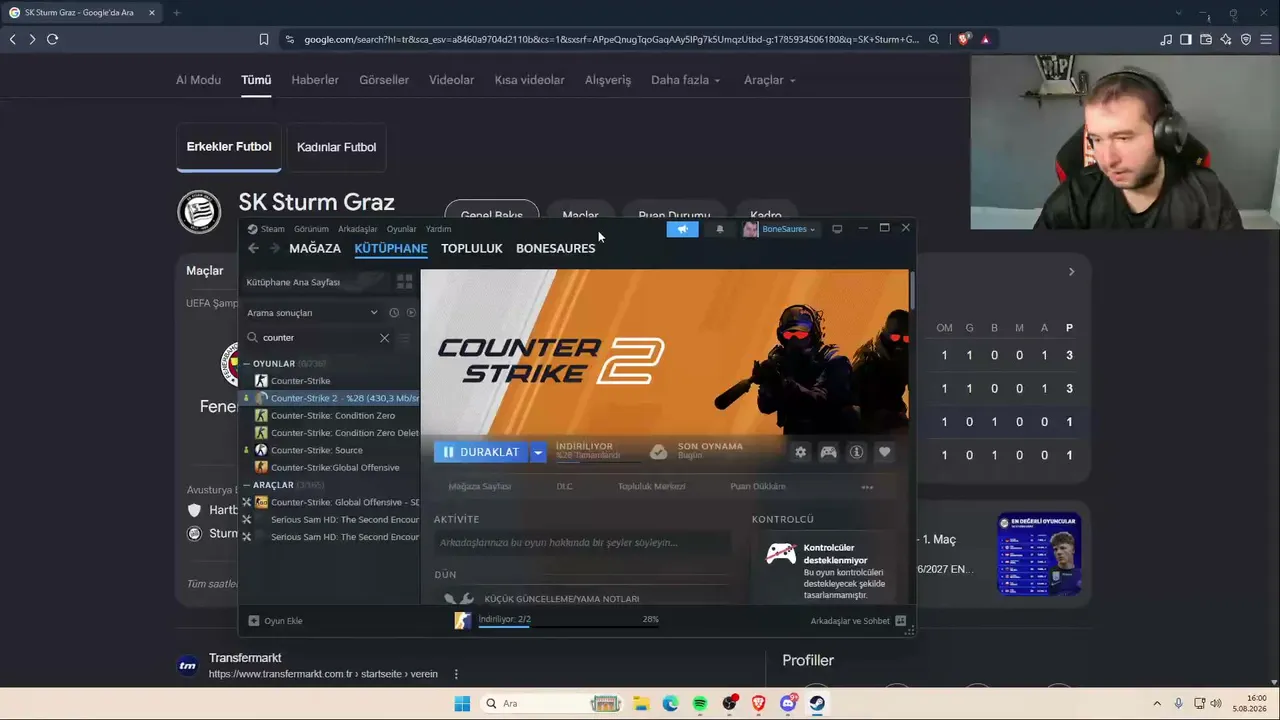Show Counter-Strike 2 game info icon

[856, 452]
